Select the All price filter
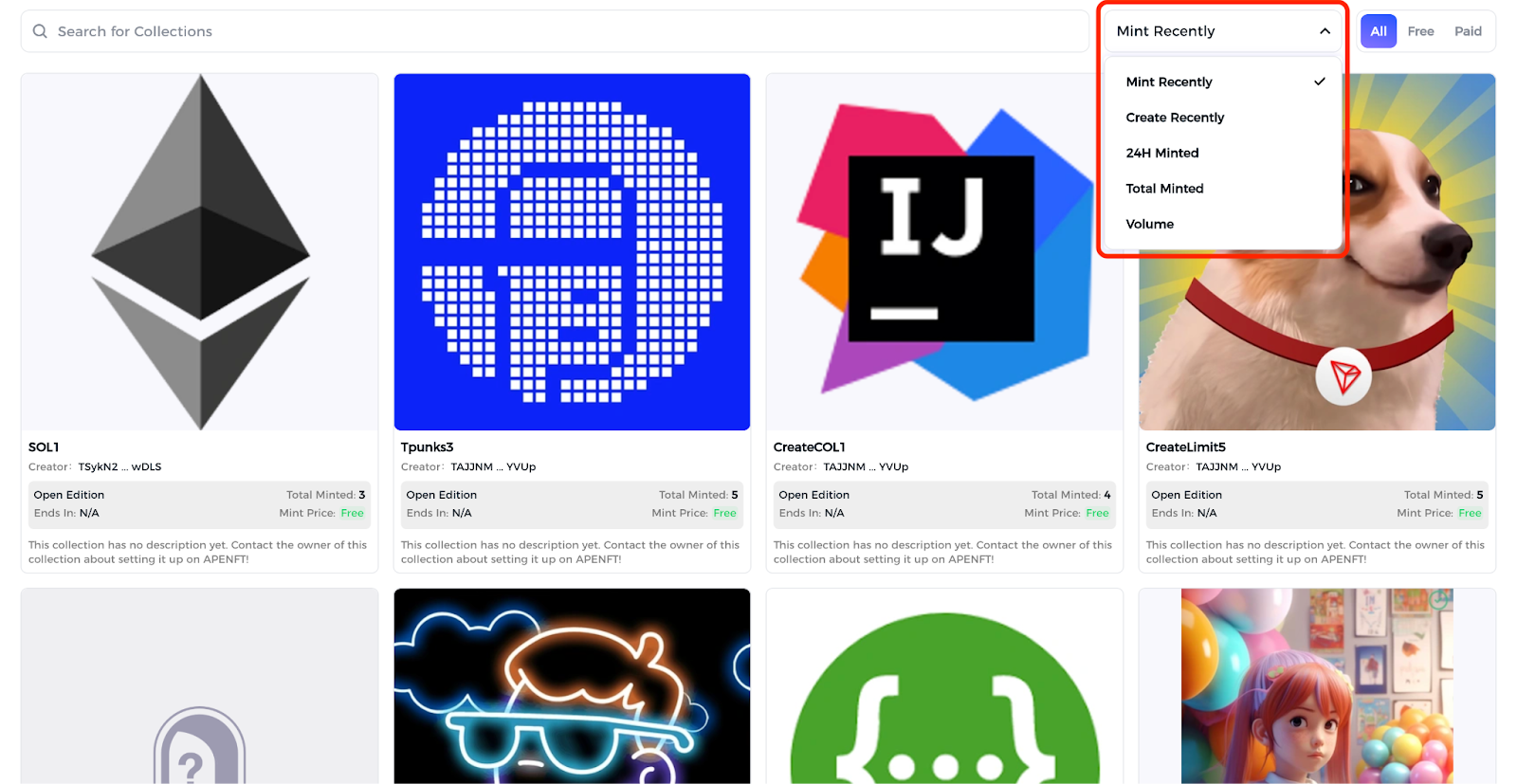The width and height of the screenshot is (1517, 784). 1379,31
